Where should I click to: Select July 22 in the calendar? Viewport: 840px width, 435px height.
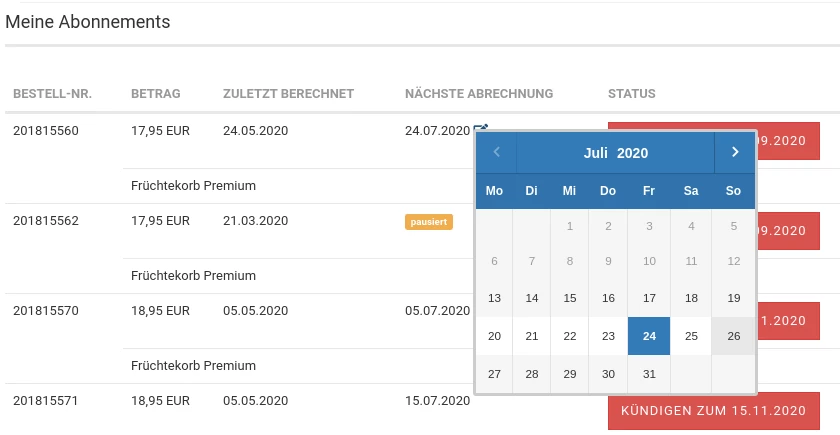569,336
